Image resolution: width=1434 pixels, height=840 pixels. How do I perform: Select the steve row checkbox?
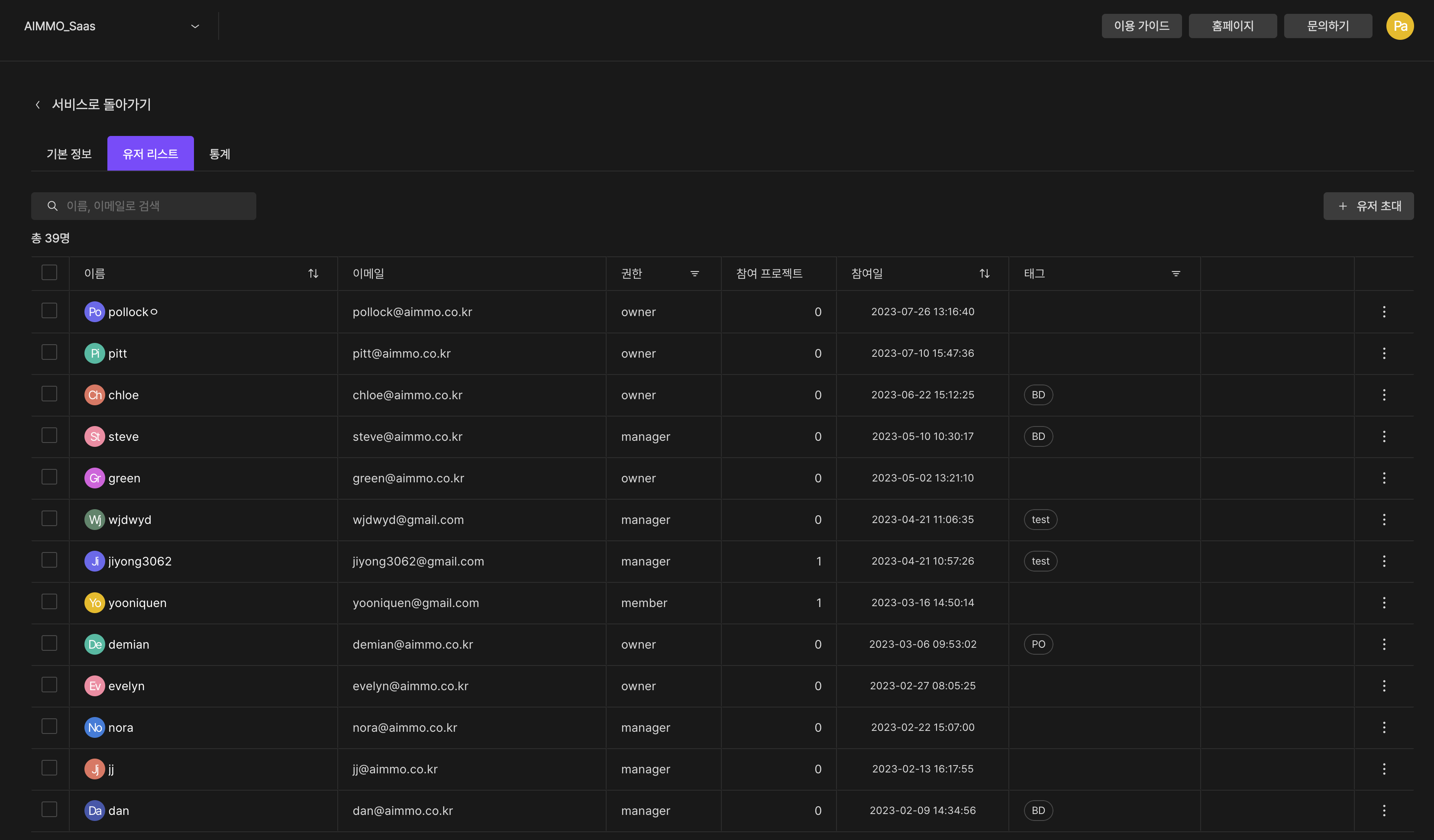pyautogui.click(x=49, y=435)
